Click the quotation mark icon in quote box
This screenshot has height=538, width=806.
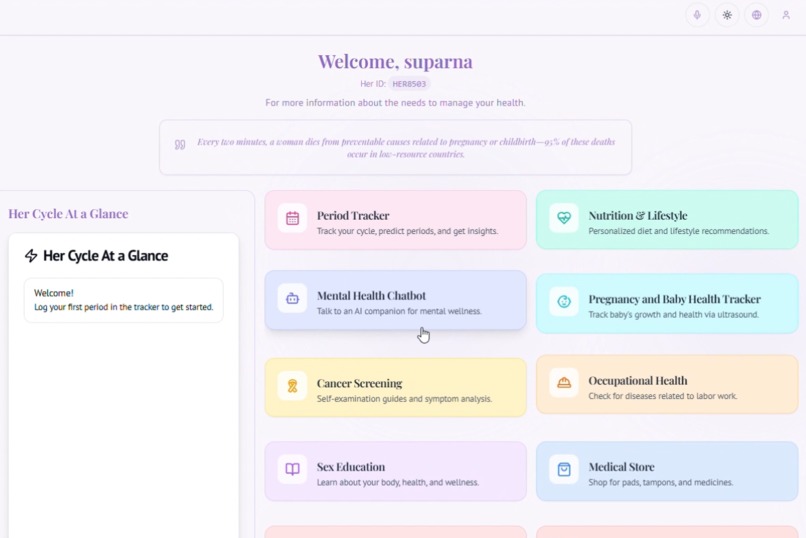click(x=179, y=144)
